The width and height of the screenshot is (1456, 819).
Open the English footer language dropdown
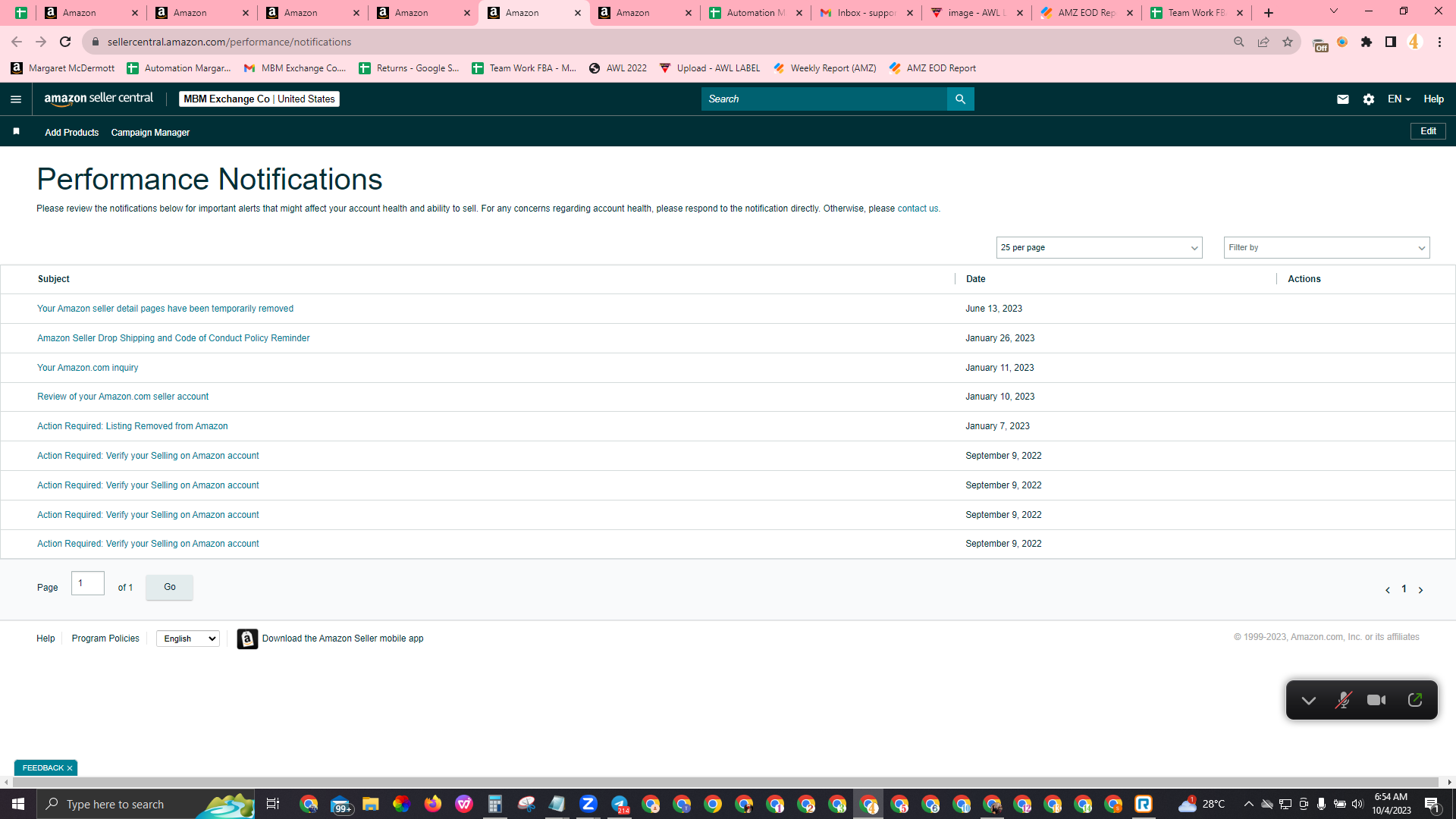point(188,639)
